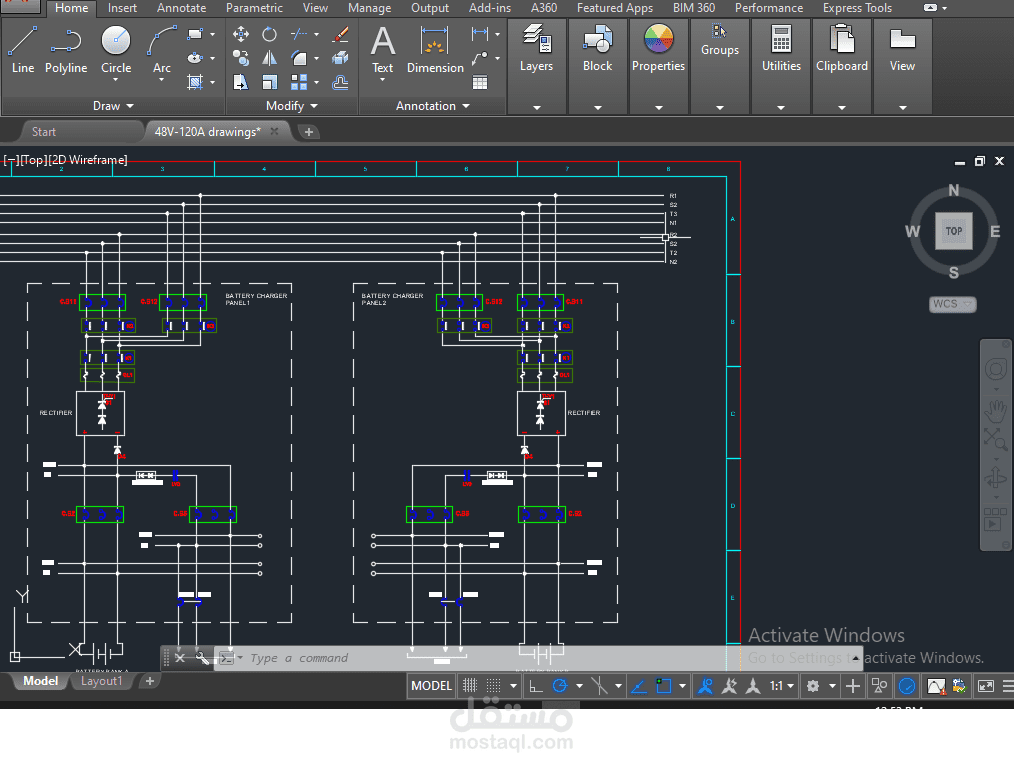Image resolution: width=1024 pixels, height=768 pixels.
Task: Select the Arc tool
Action: click(x=162, y=48)
